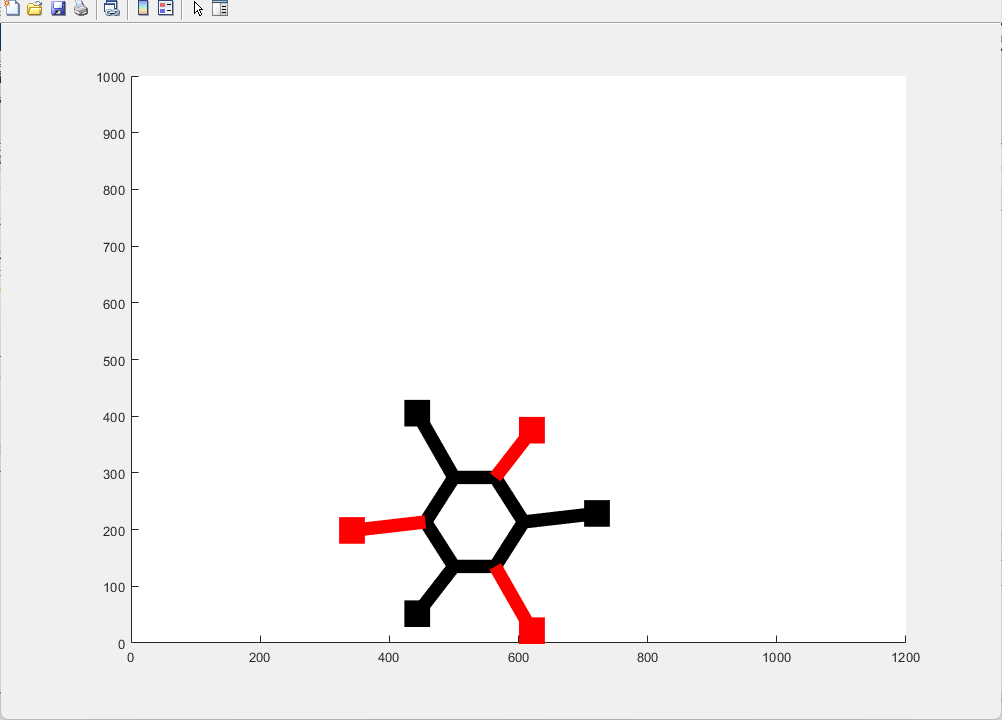Click the black square marker lower-left of hexagon
1002x720 pixels.
[x=417, y=613]
